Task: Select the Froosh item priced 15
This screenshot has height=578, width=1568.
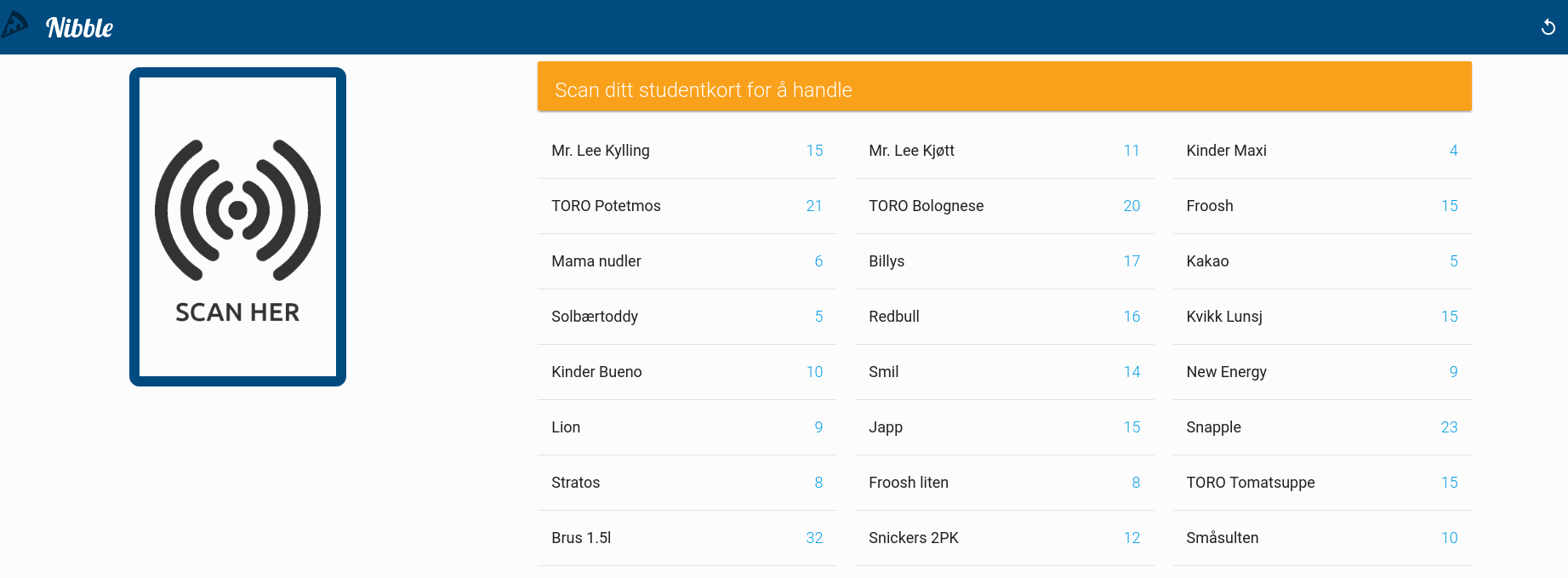Action: 1322,206
